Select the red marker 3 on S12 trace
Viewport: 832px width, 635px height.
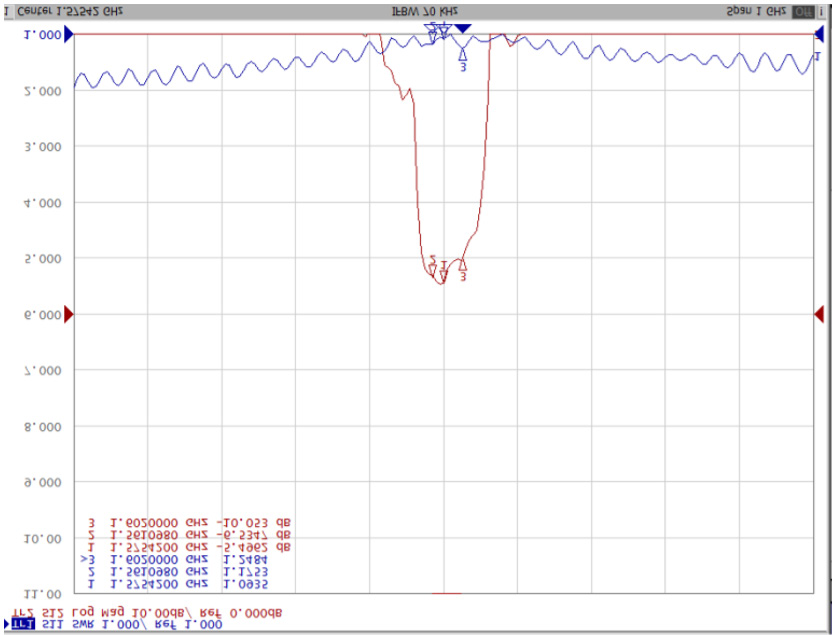(462, 265)
